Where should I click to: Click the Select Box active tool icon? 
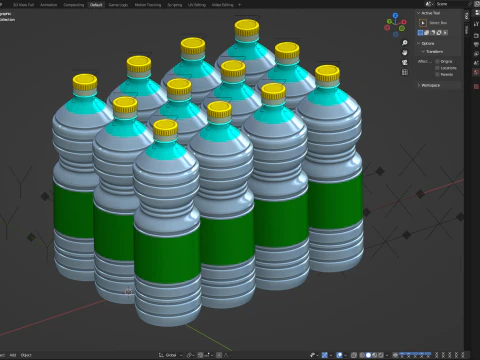pyautogui.click(x=423, y=23)
